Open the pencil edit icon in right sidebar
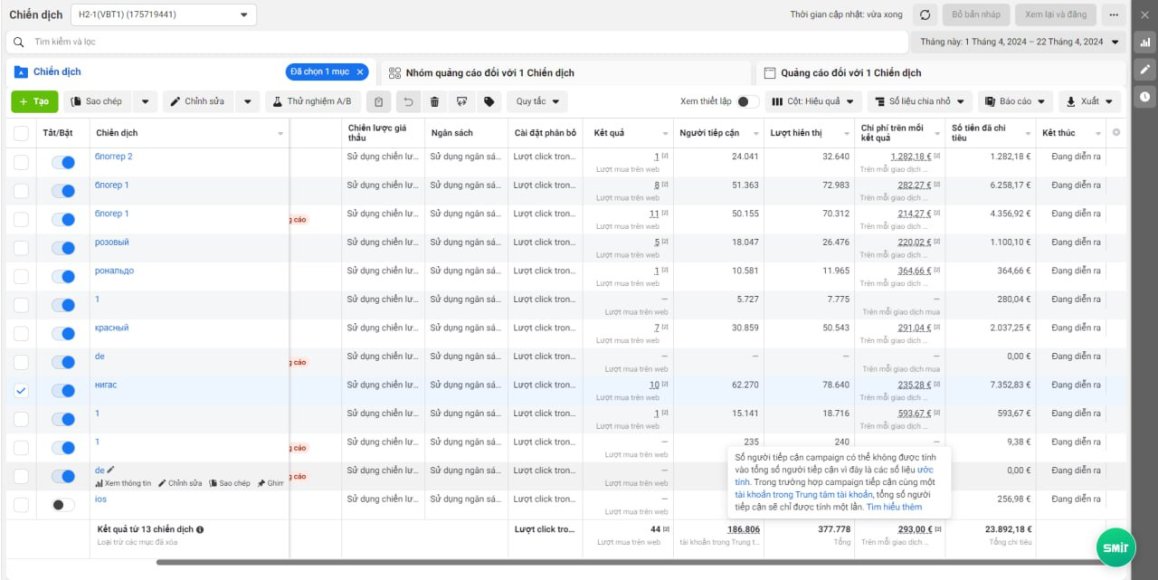 [1145, 69]
